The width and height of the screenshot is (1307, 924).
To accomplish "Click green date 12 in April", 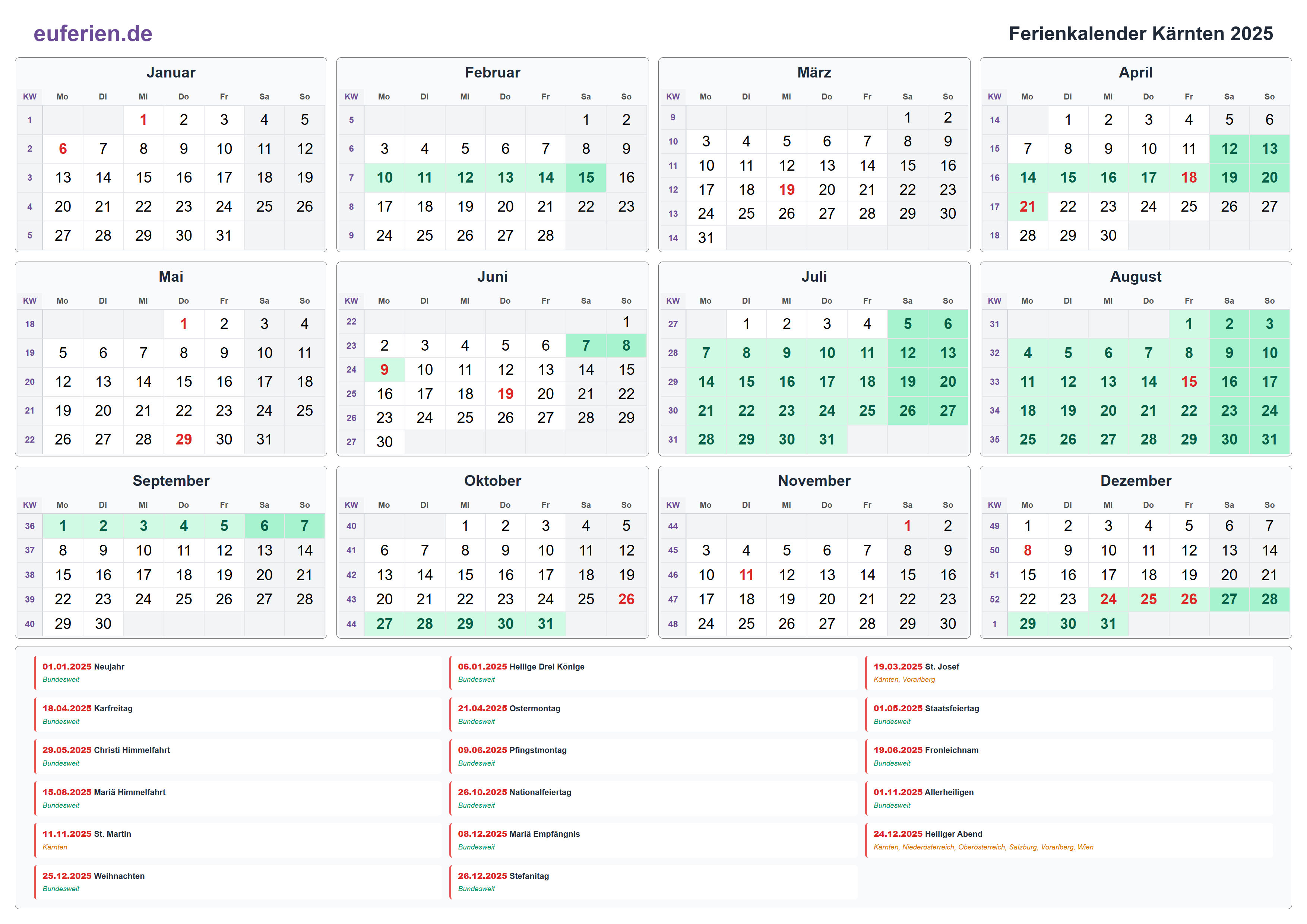I will point(1229,149).
